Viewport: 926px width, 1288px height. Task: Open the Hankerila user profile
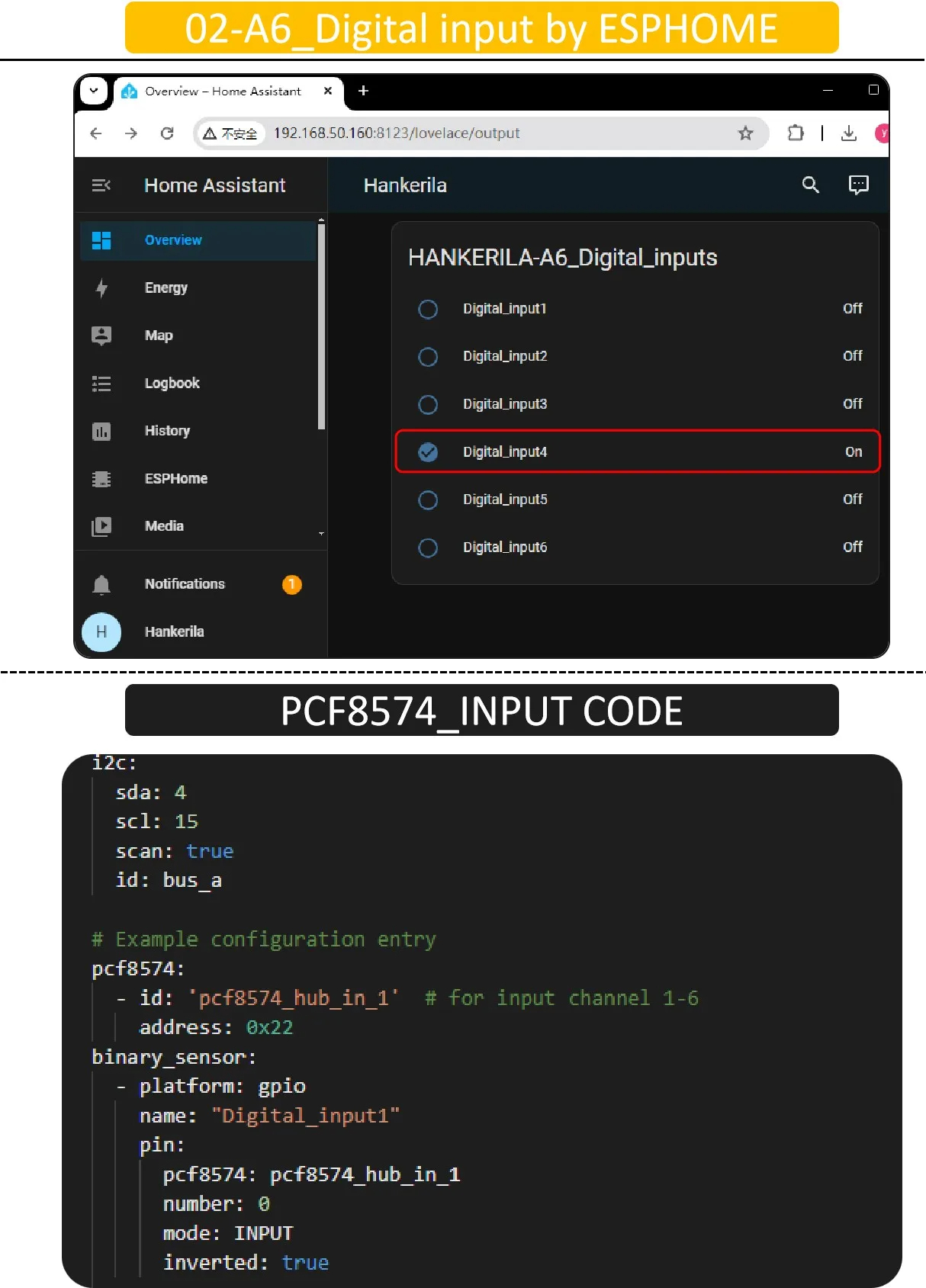pyautogui.click(x=198, y=632)
